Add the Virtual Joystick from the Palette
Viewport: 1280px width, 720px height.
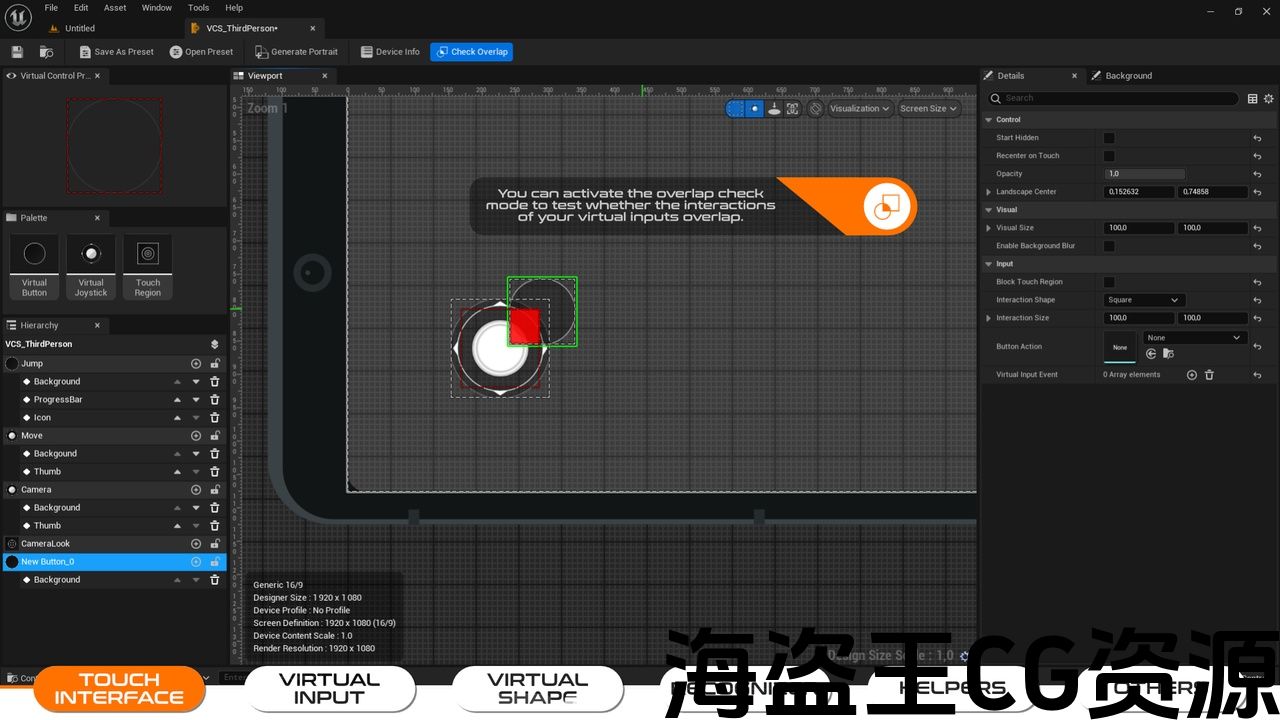[91, 266]
